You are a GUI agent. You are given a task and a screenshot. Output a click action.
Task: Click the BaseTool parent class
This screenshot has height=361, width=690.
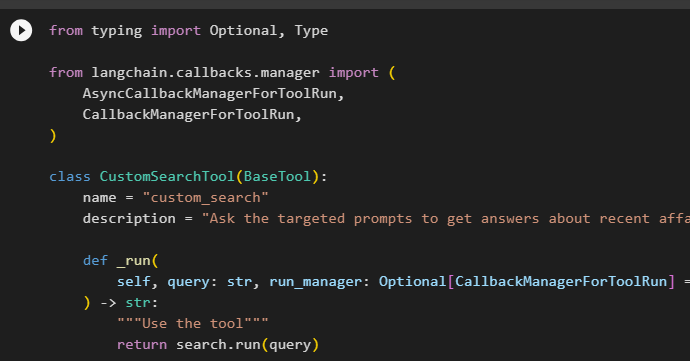[277, 177]
